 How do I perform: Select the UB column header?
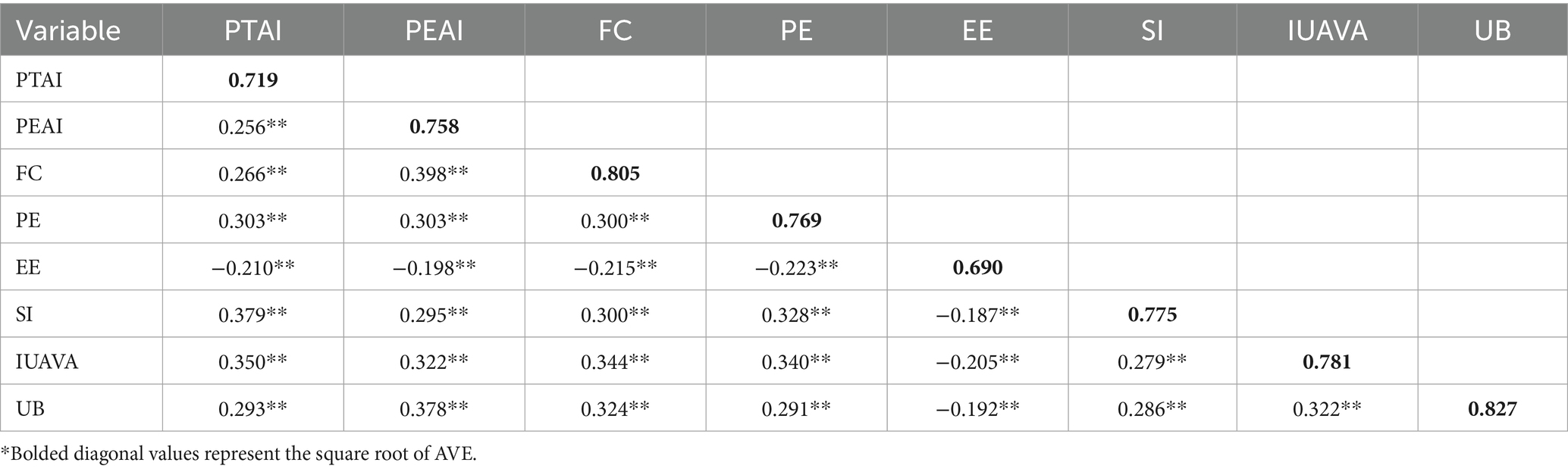pyautogui.click(x=1492, y=30)
